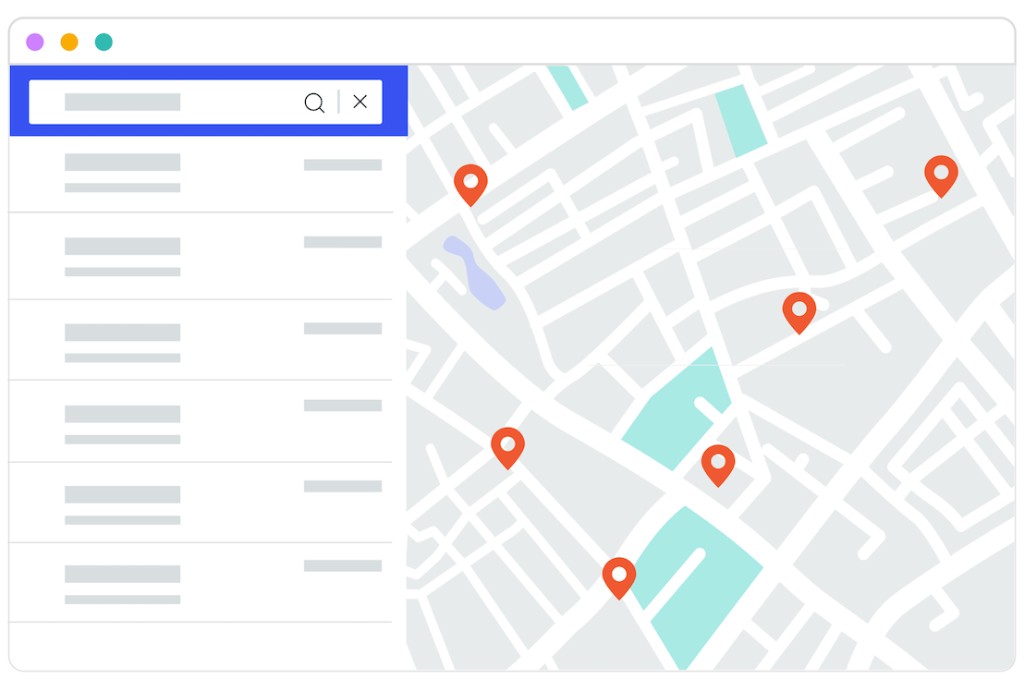
Task: Select the sixth result row in the list
Action: [201, 582]
